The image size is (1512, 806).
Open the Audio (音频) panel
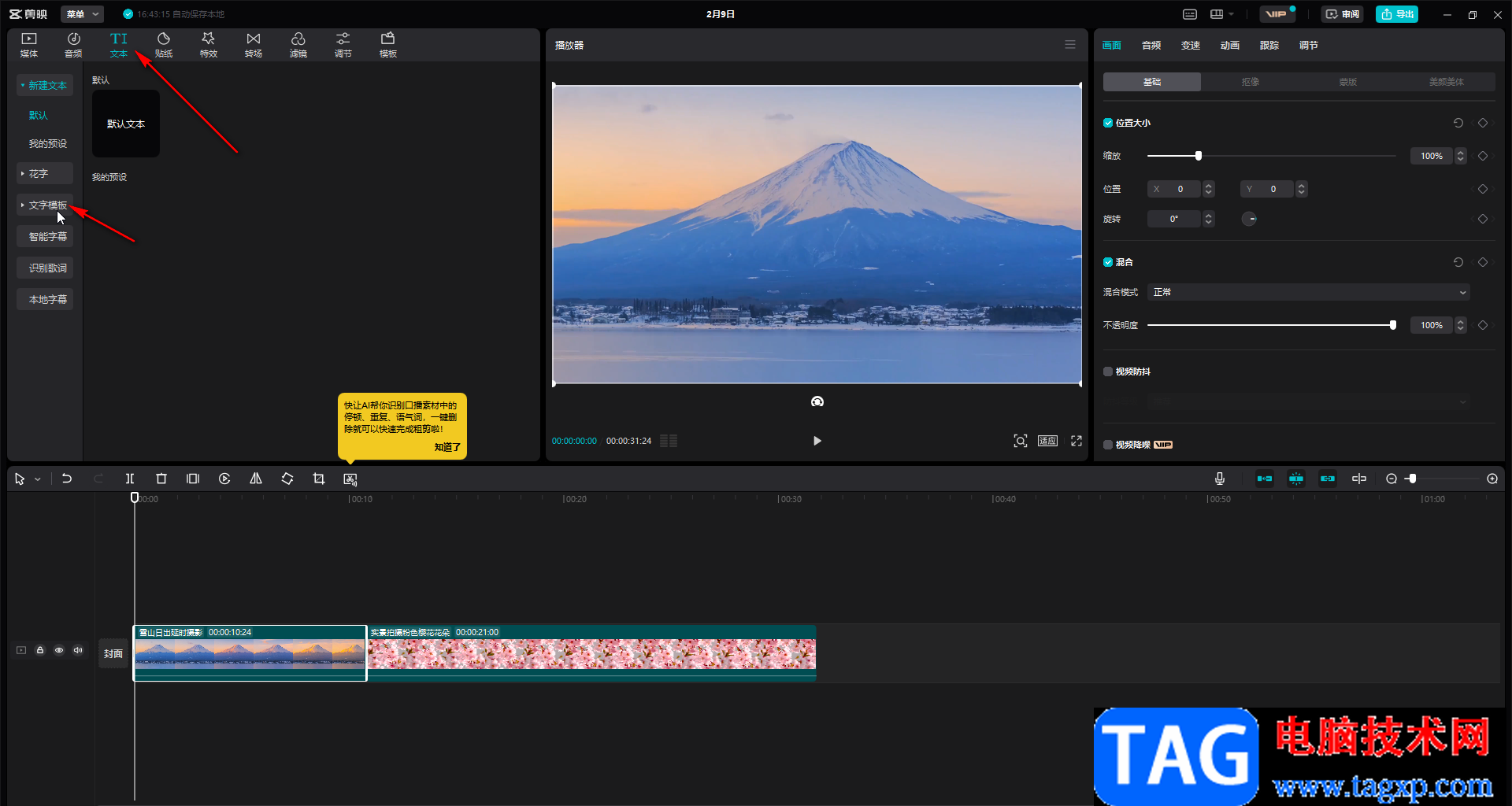73,45
